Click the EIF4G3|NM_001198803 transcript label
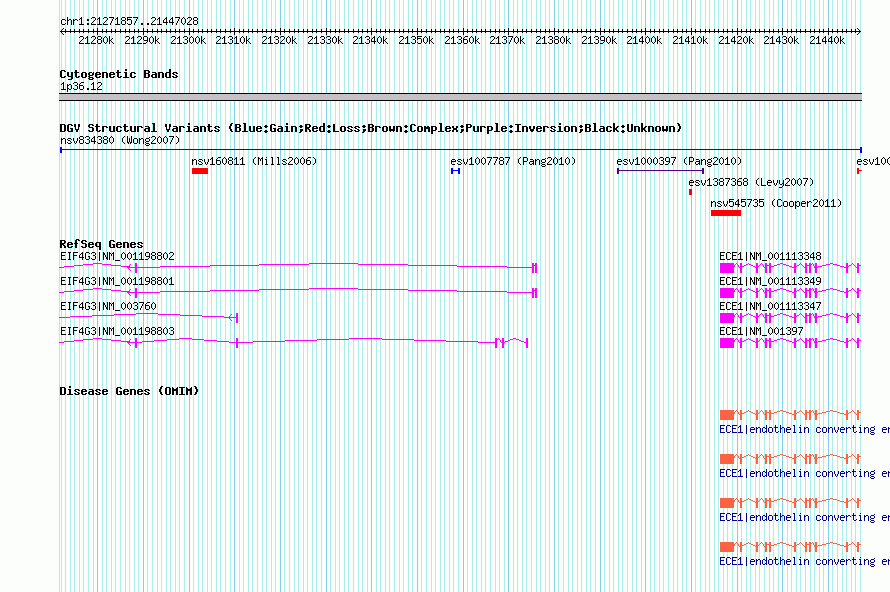Image resolution: width=890 pixels, height=592 pixels. (117, 331)
